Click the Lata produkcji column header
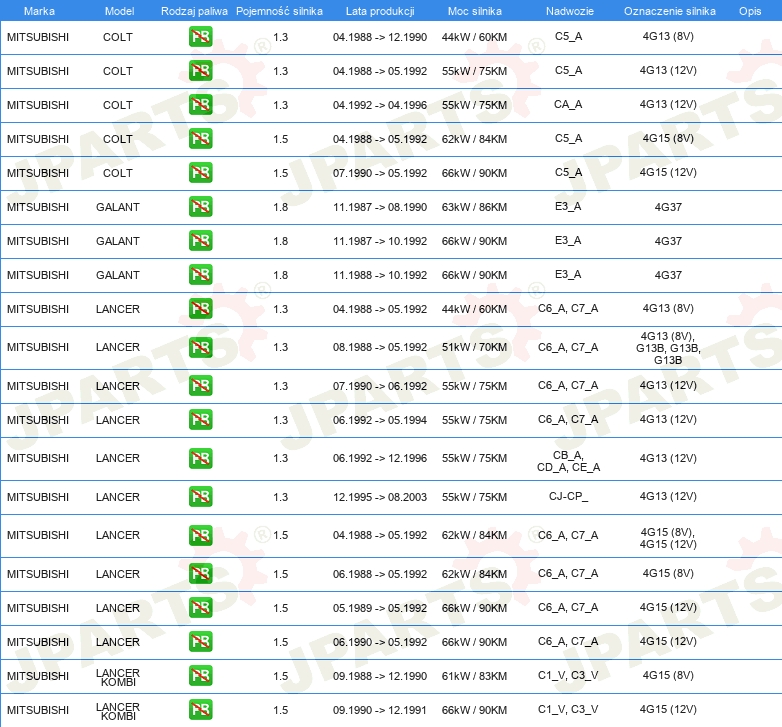This screenshot has height=727, width=782. click(x=379, y=10)
